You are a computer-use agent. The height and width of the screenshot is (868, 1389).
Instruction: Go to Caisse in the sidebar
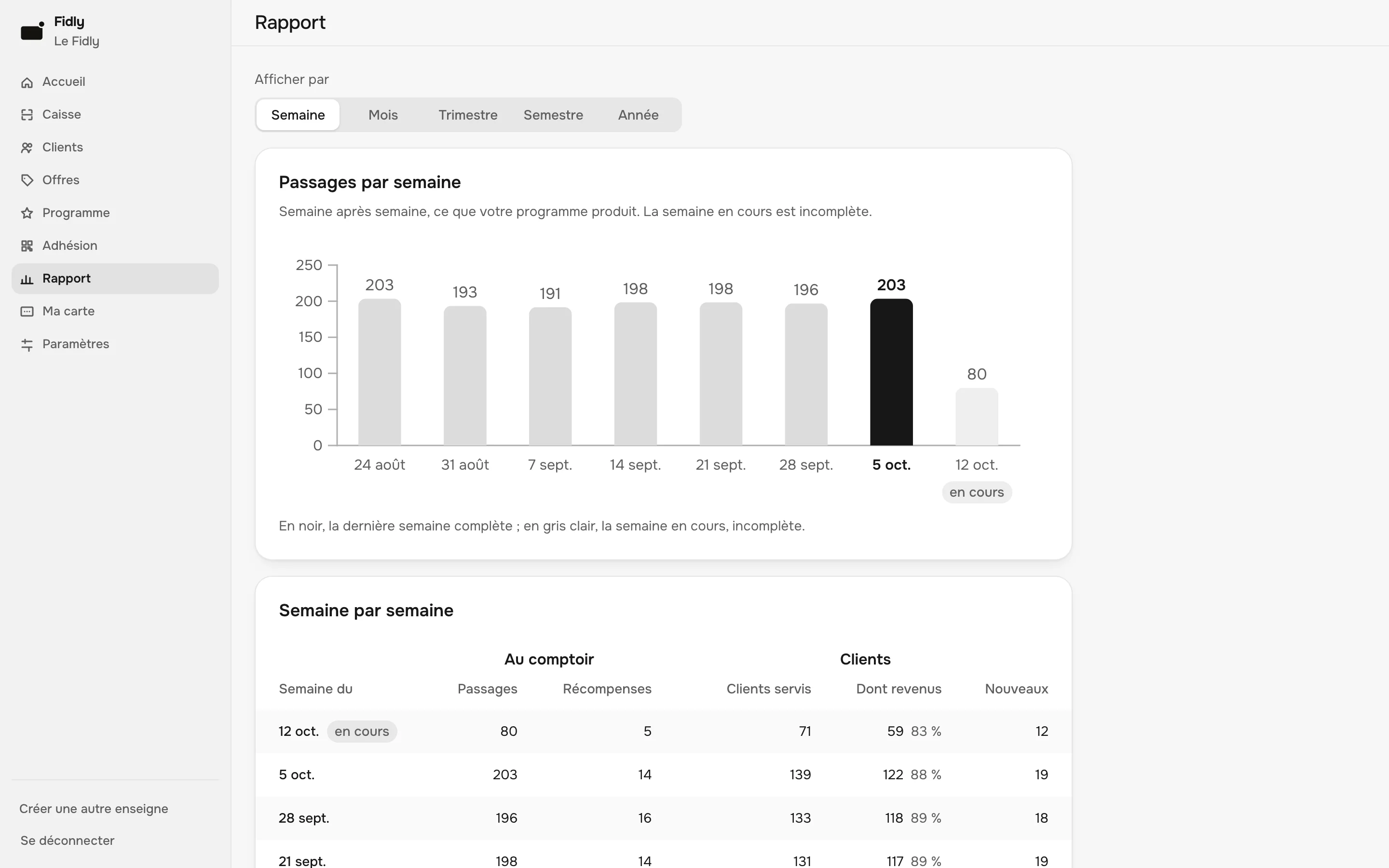coord(115,115)
